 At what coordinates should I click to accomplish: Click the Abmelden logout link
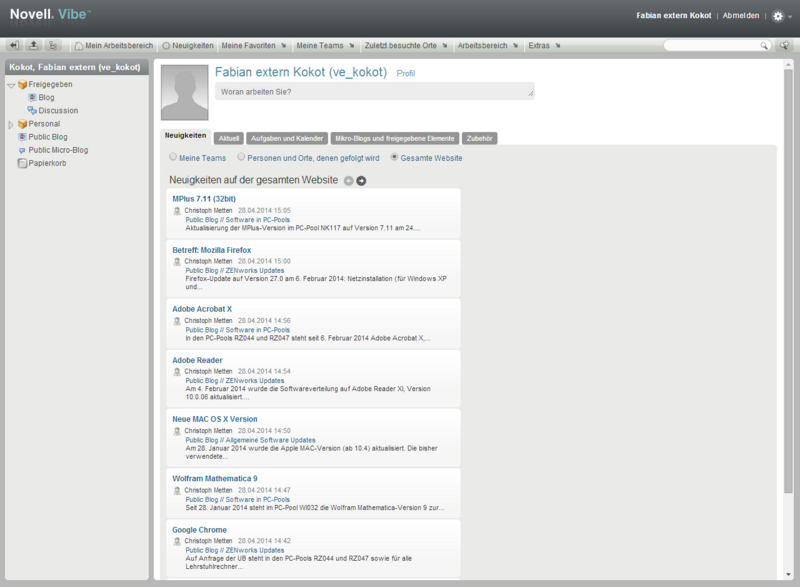pos(741,16)
